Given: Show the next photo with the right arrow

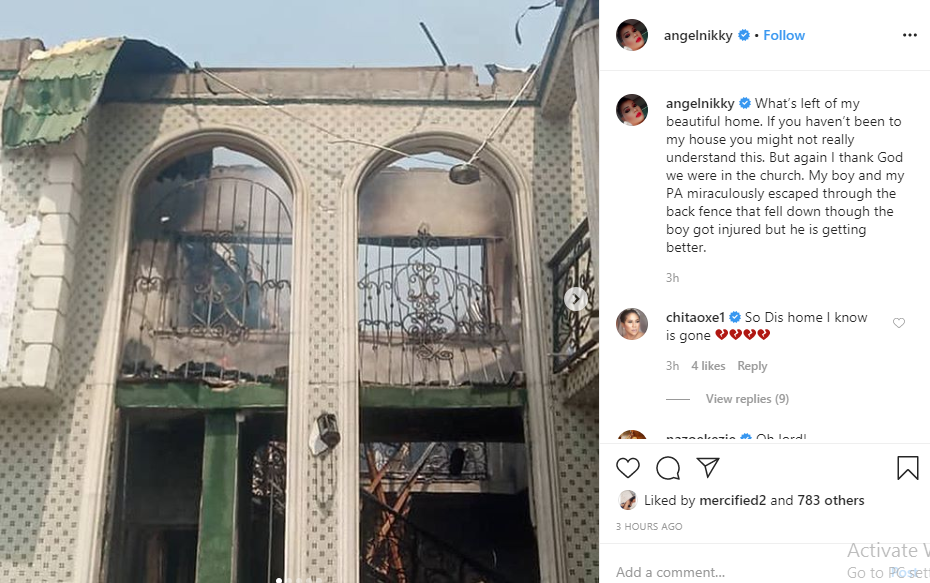Looking at the screenshot, I should [575, 298].
